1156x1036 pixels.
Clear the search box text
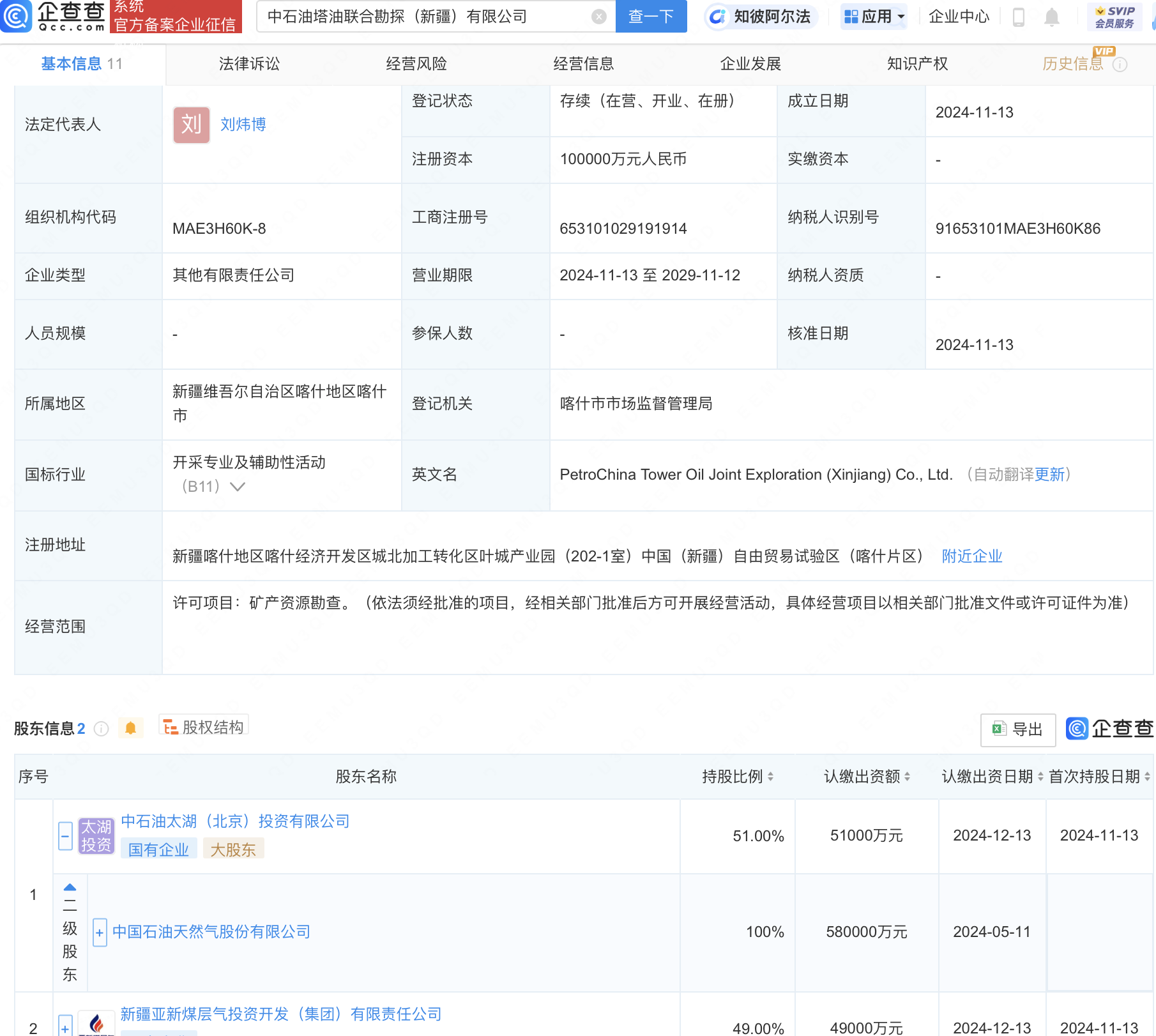tap(598, 17)
